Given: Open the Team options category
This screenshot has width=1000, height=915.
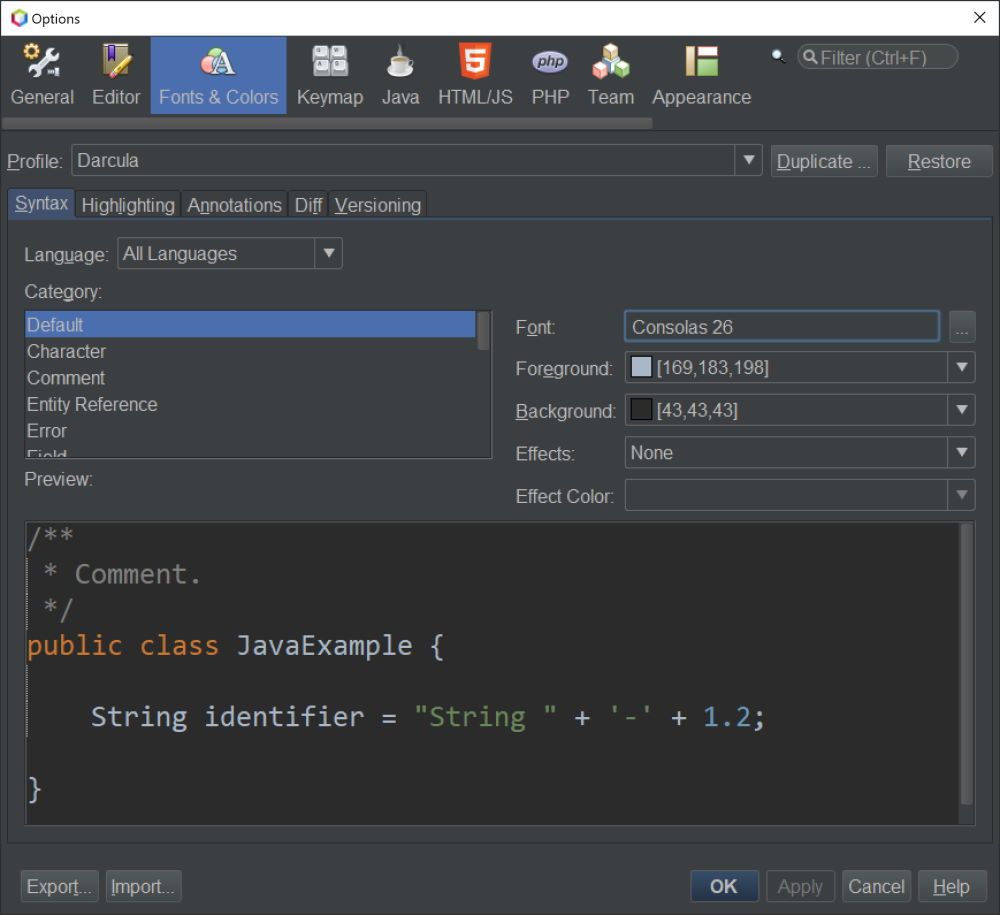Looking at the screenshot, I should click(x=610, y=75).
